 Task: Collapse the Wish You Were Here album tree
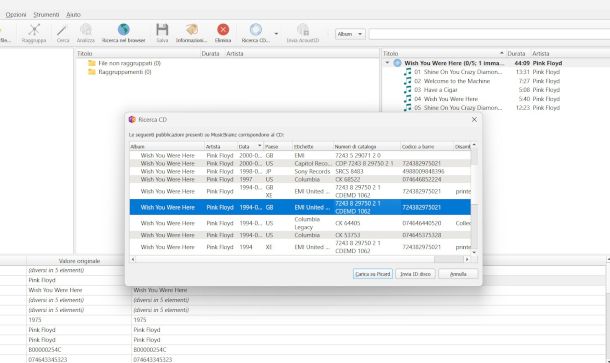tap(387, 63)
